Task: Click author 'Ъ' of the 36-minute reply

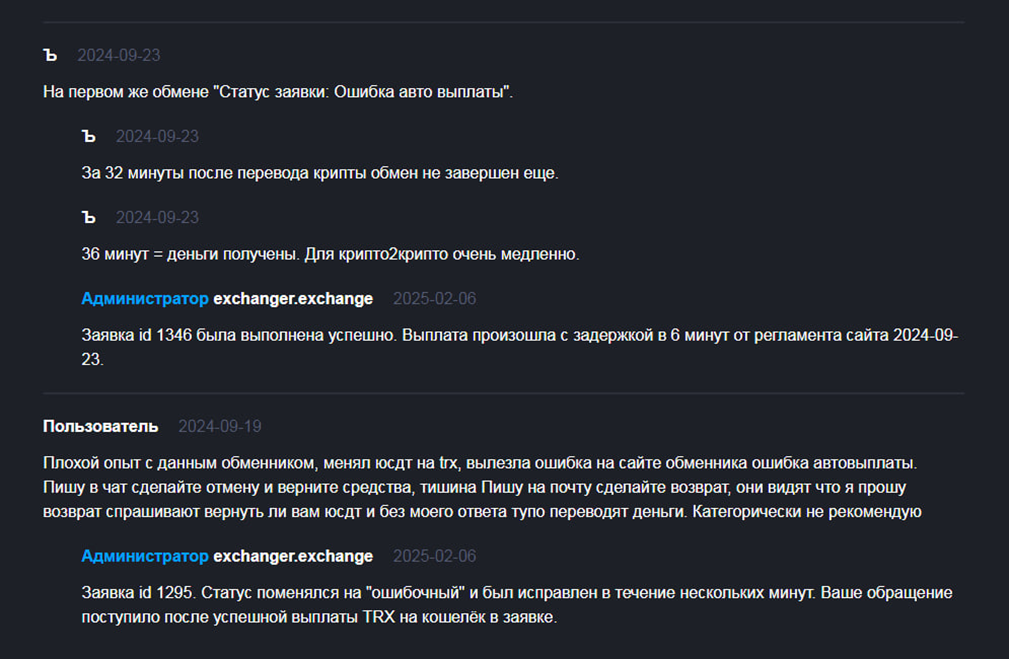Action: 89,218
